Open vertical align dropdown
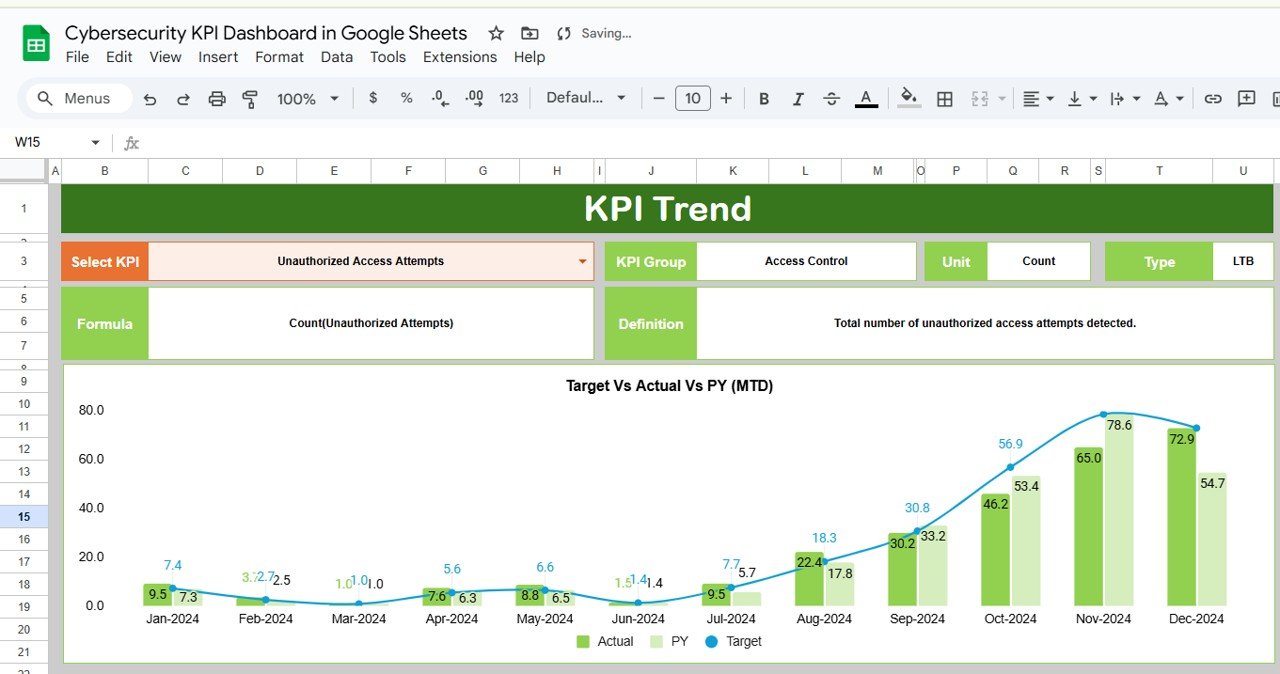Screen dimensions: 1280x674 click(1083, 98)
